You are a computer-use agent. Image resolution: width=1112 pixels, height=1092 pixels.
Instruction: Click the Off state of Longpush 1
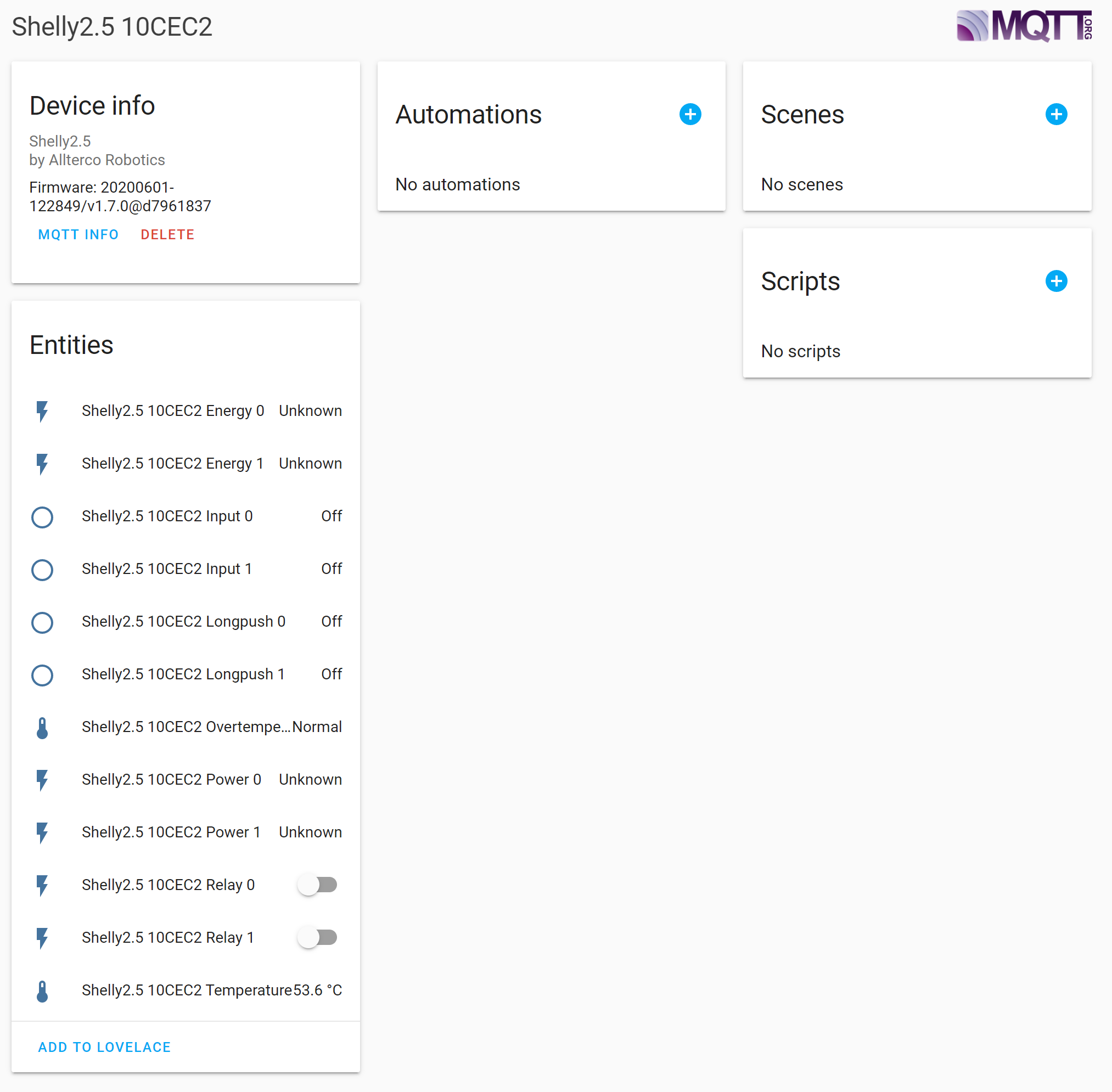[332, 674]
